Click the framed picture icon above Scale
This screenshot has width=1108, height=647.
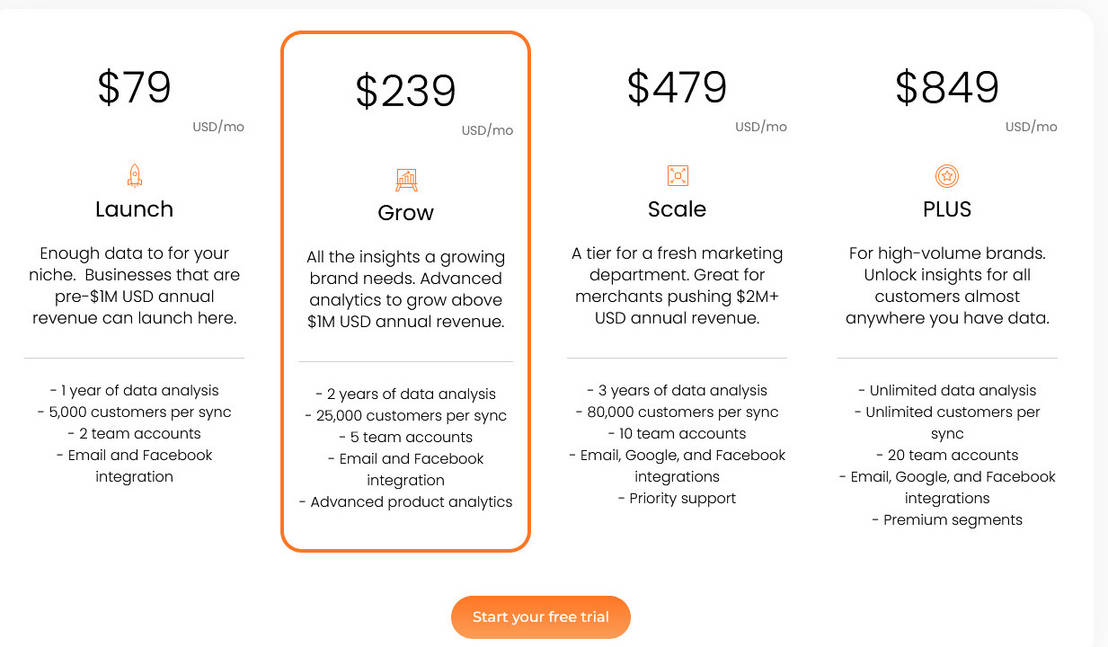pos(677,174)
